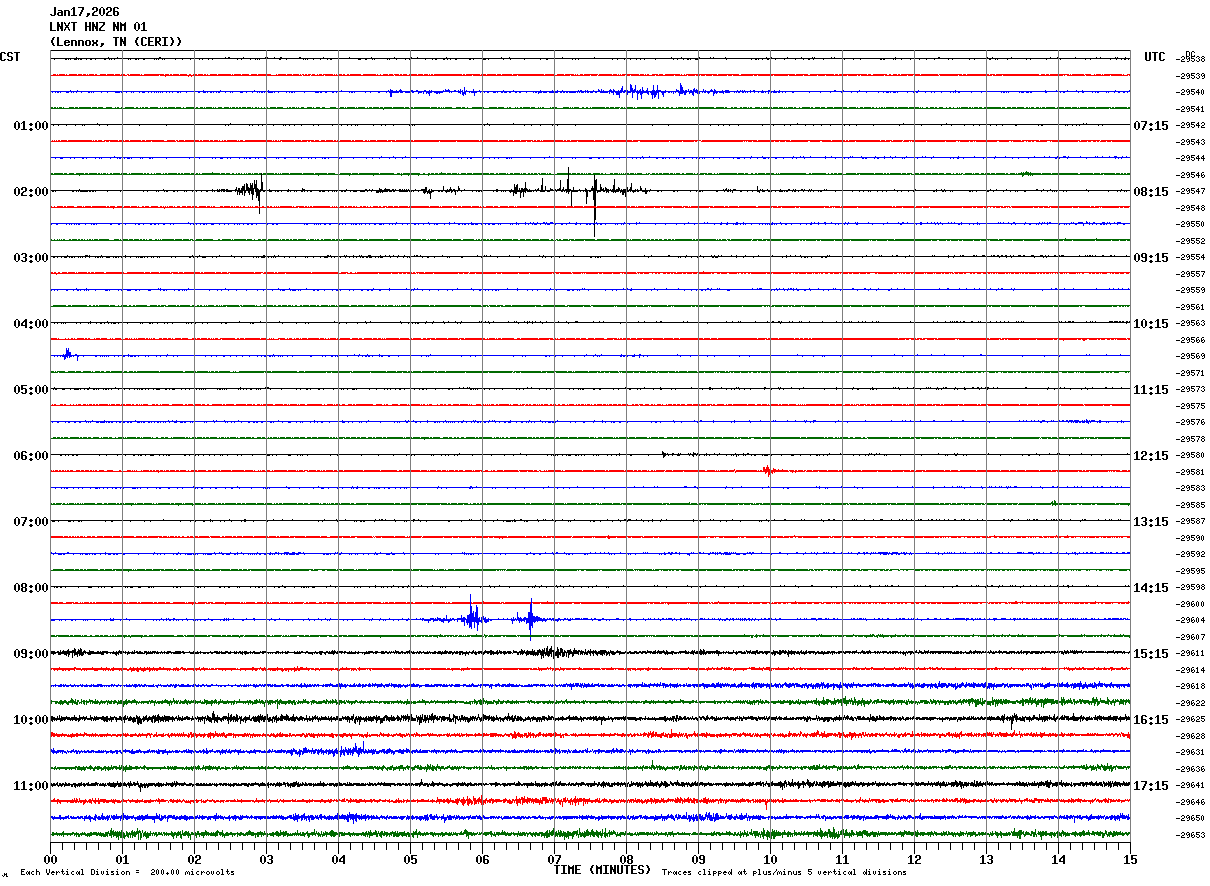Click the 11:15 UTC time label
This screenshot has height=886, width=1210.
[x=1151, y=390]
